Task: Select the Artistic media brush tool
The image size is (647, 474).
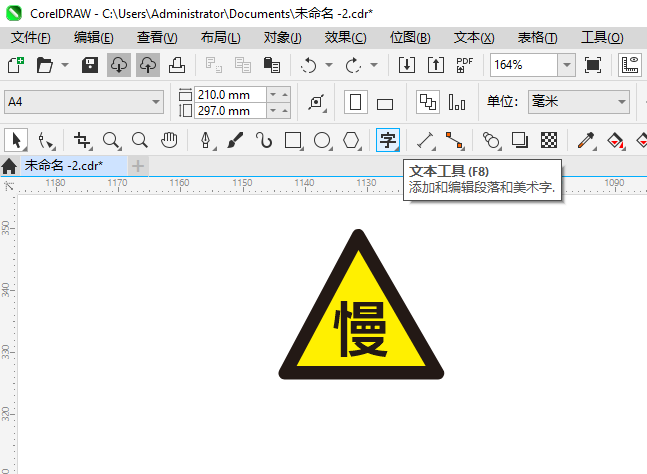Action: (235, 140)
